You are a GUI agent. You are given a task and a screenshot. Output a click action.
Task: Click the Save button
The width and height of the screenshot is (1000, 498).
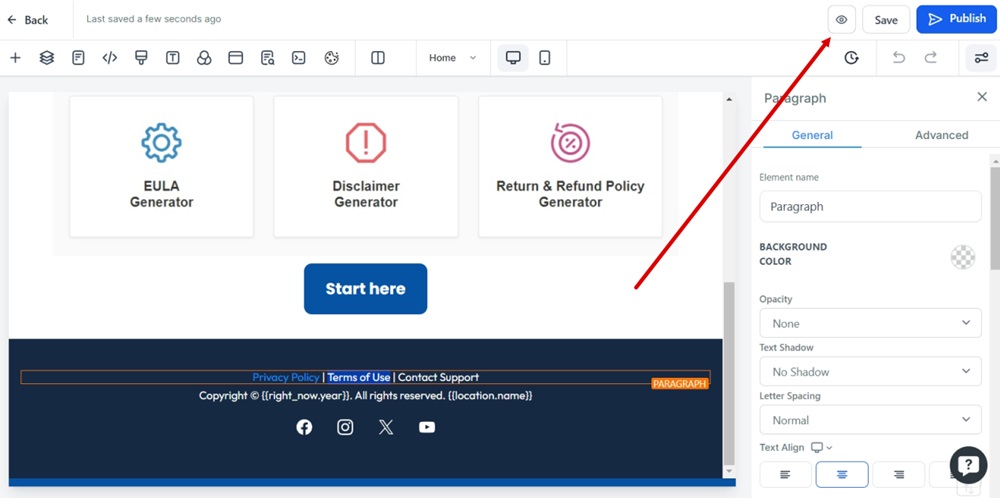886,20
